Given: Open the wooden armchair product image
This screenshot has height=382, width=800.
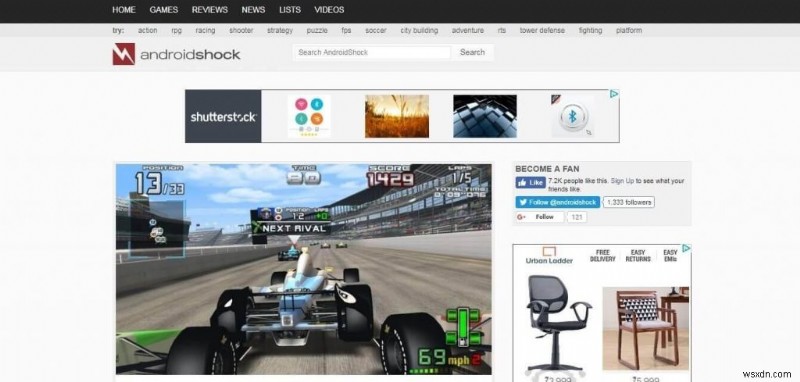Looking at the screenshot, I should tap(645, 329).
